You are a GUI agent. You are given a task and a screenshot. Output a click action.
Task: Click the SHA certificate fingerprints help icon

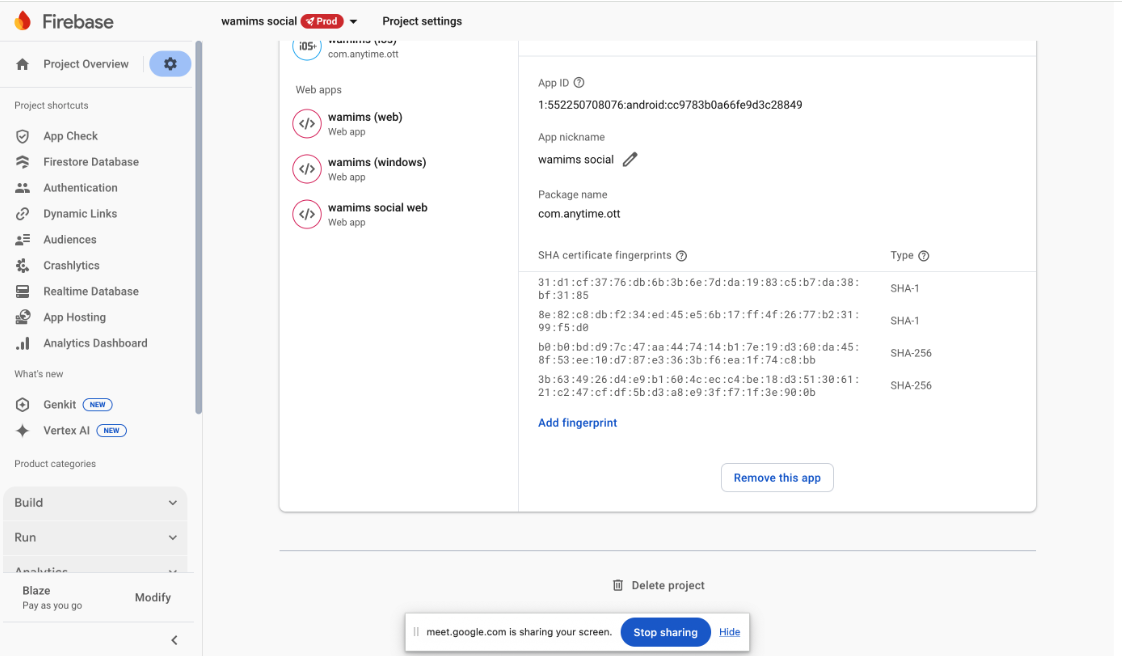click(x=681, y=255)
